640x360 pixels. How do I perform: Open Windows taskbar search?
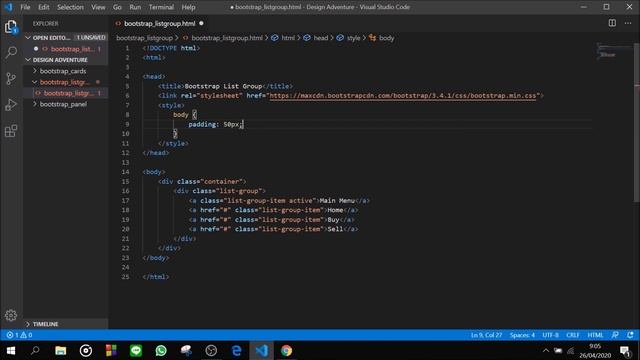click(36, 350)
